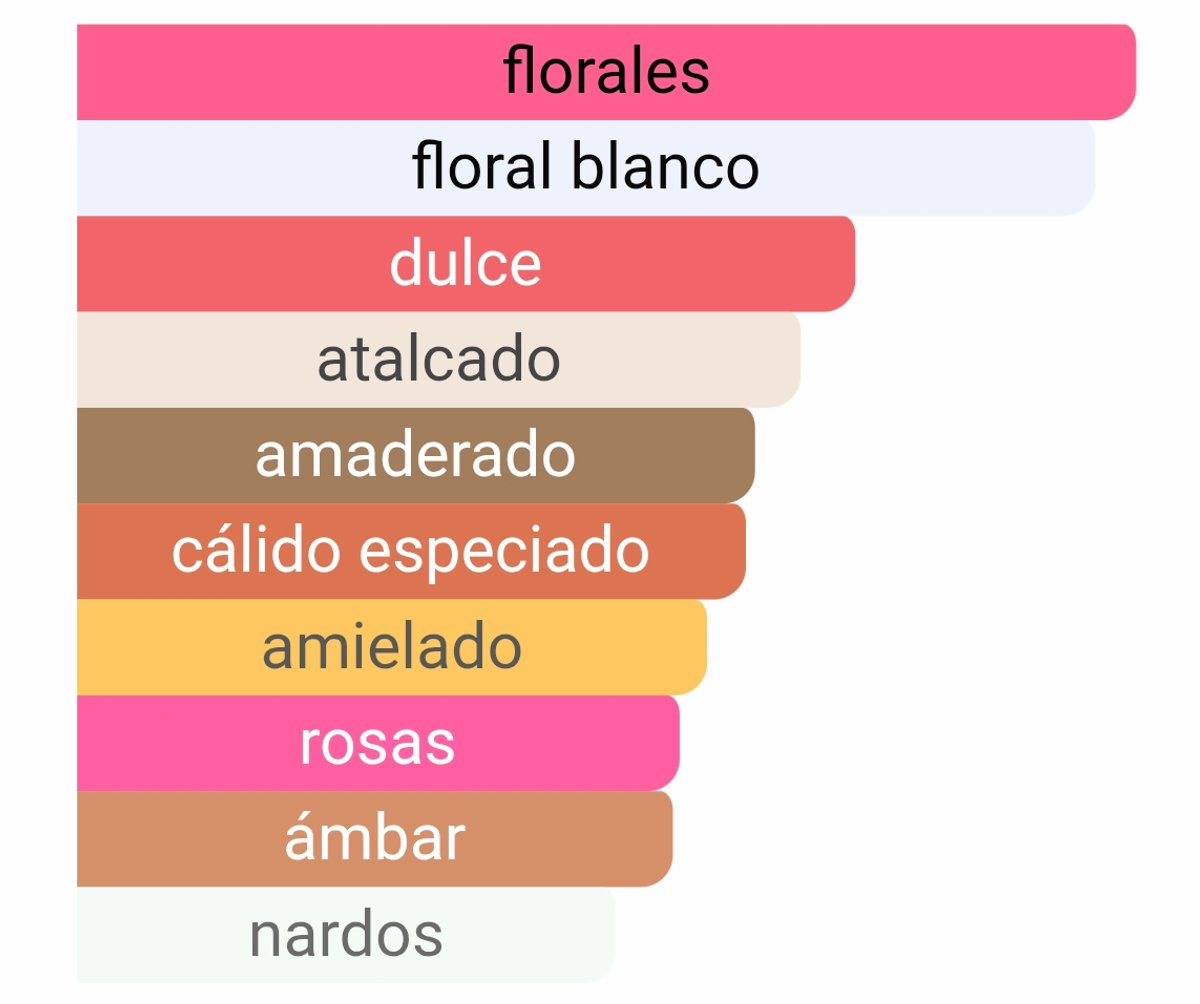This screenshot has height=1004, width=1200.
Task: Tap the "amaderado" label text
Action: tap(415, 456)
